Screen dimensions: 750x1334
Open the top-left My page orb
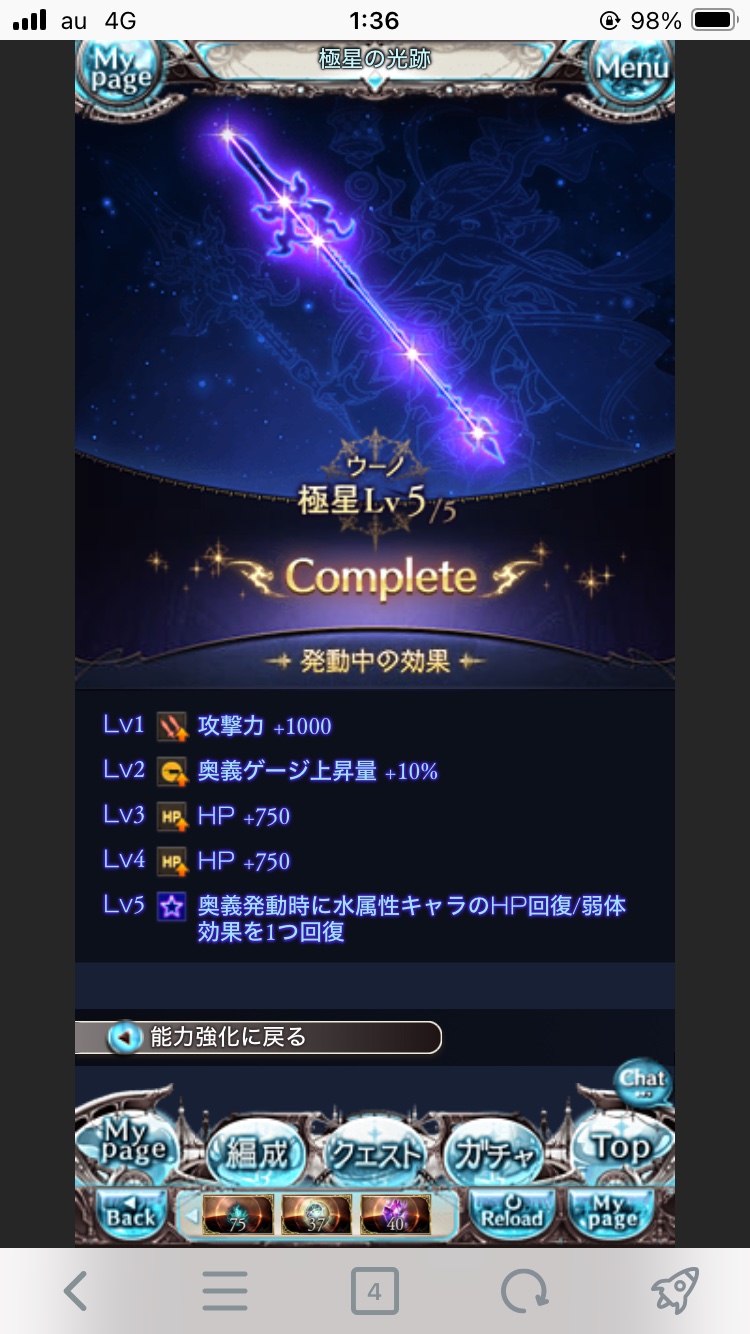coord(121,68)
